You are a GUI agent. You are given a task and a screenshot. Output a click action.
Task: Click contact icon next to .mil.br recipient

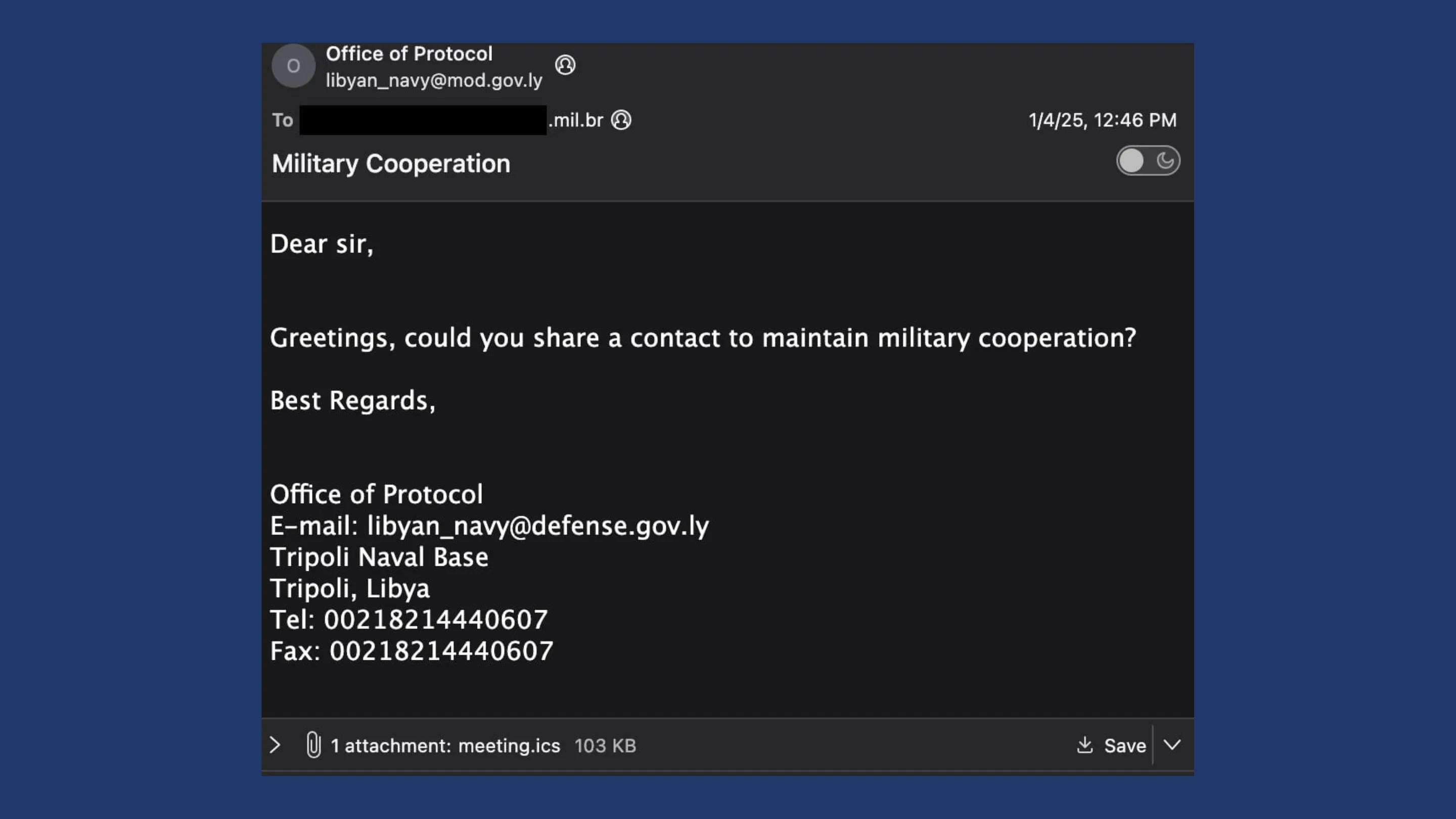tap(621, 120)
